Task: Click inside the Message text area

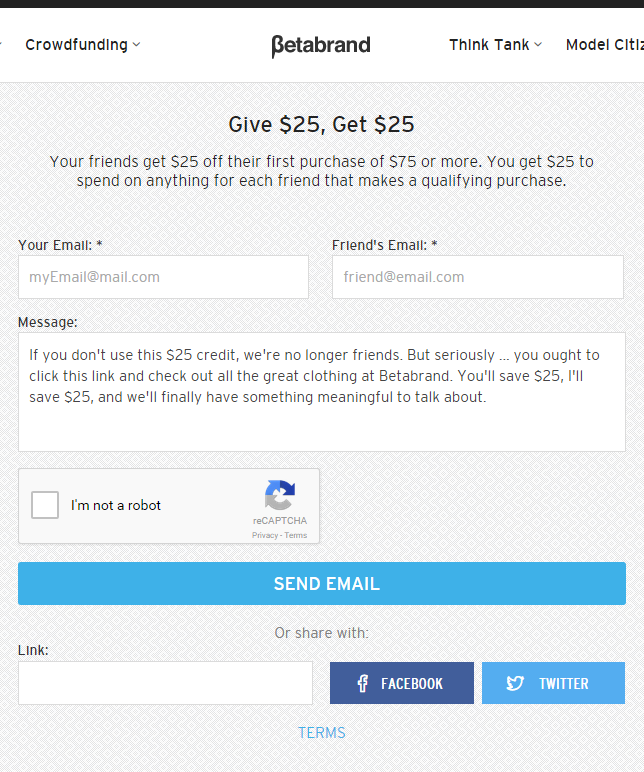Action: click(x=321, y=392)
